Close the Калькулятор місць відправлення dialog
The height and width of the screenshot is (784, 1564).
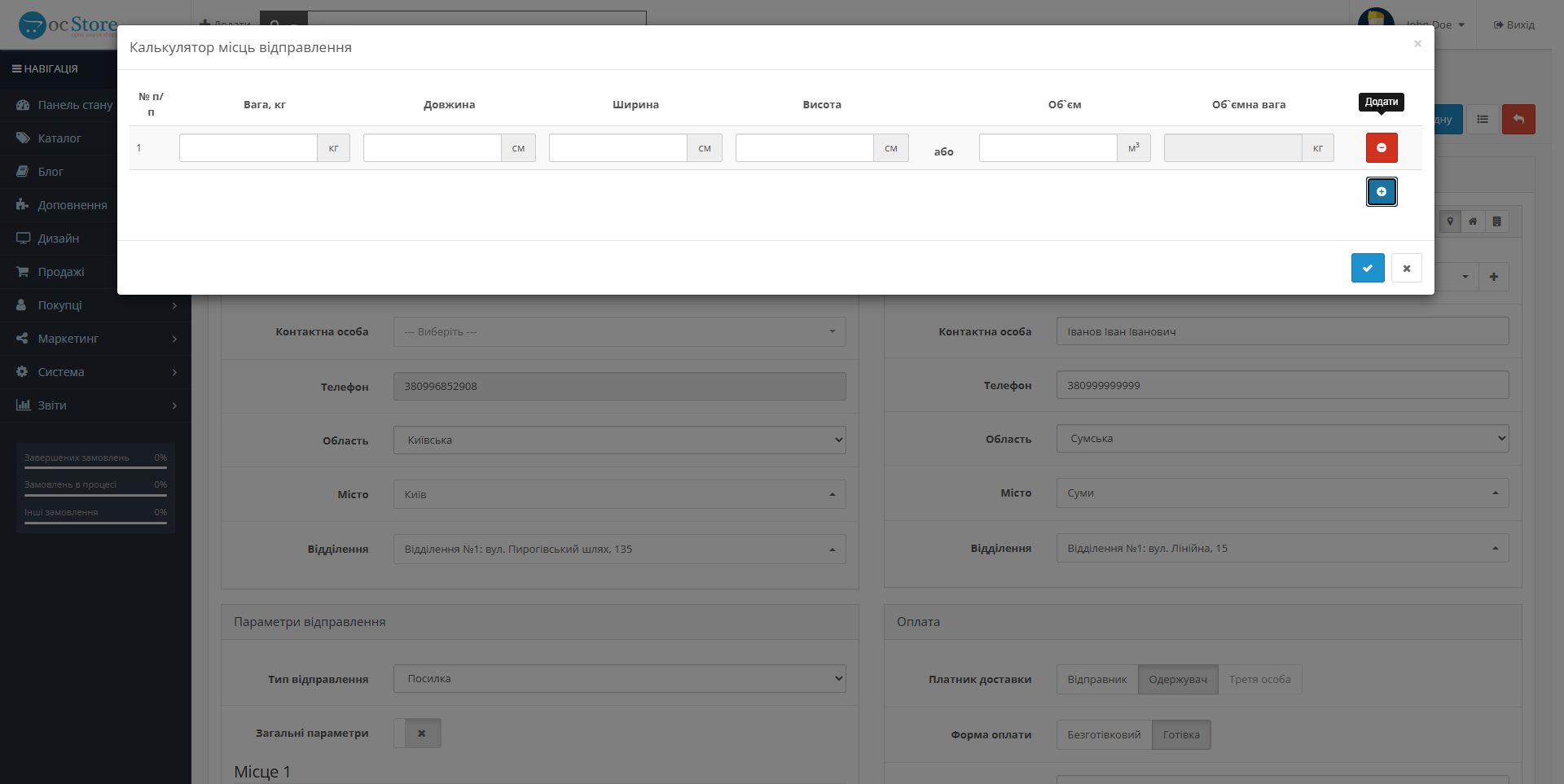click(1417, 44)
